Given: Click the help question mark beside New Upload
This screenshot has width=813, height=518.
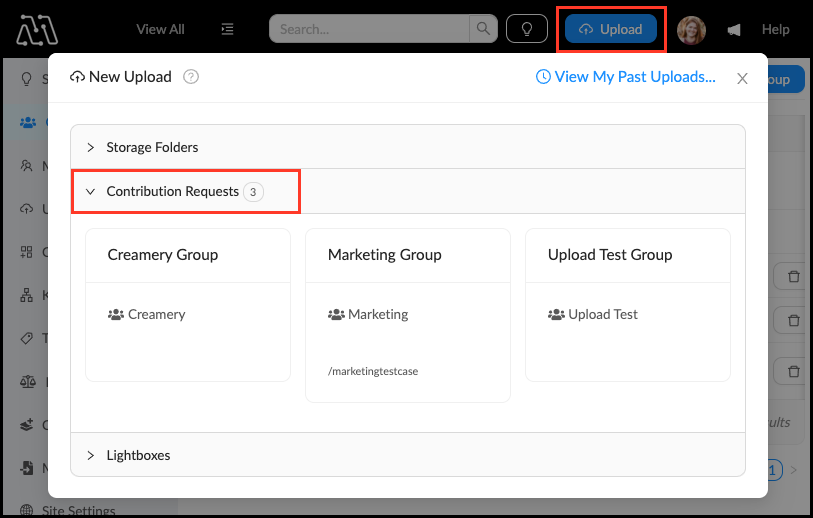Looking at the screenshot, I should click(x=192, y=77).
